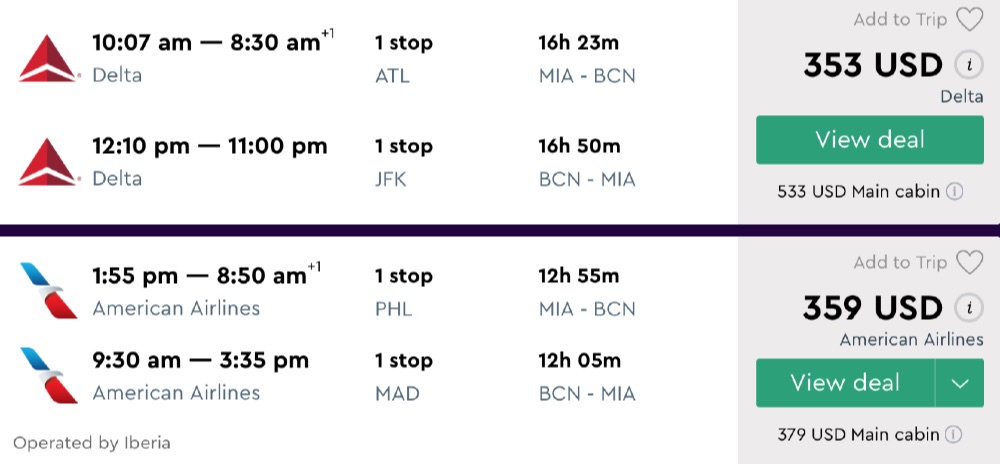Show info for 379 USD Main cabin
Image resolution: width=1000 pixels, height=464 pixels.
pos(955,434)
